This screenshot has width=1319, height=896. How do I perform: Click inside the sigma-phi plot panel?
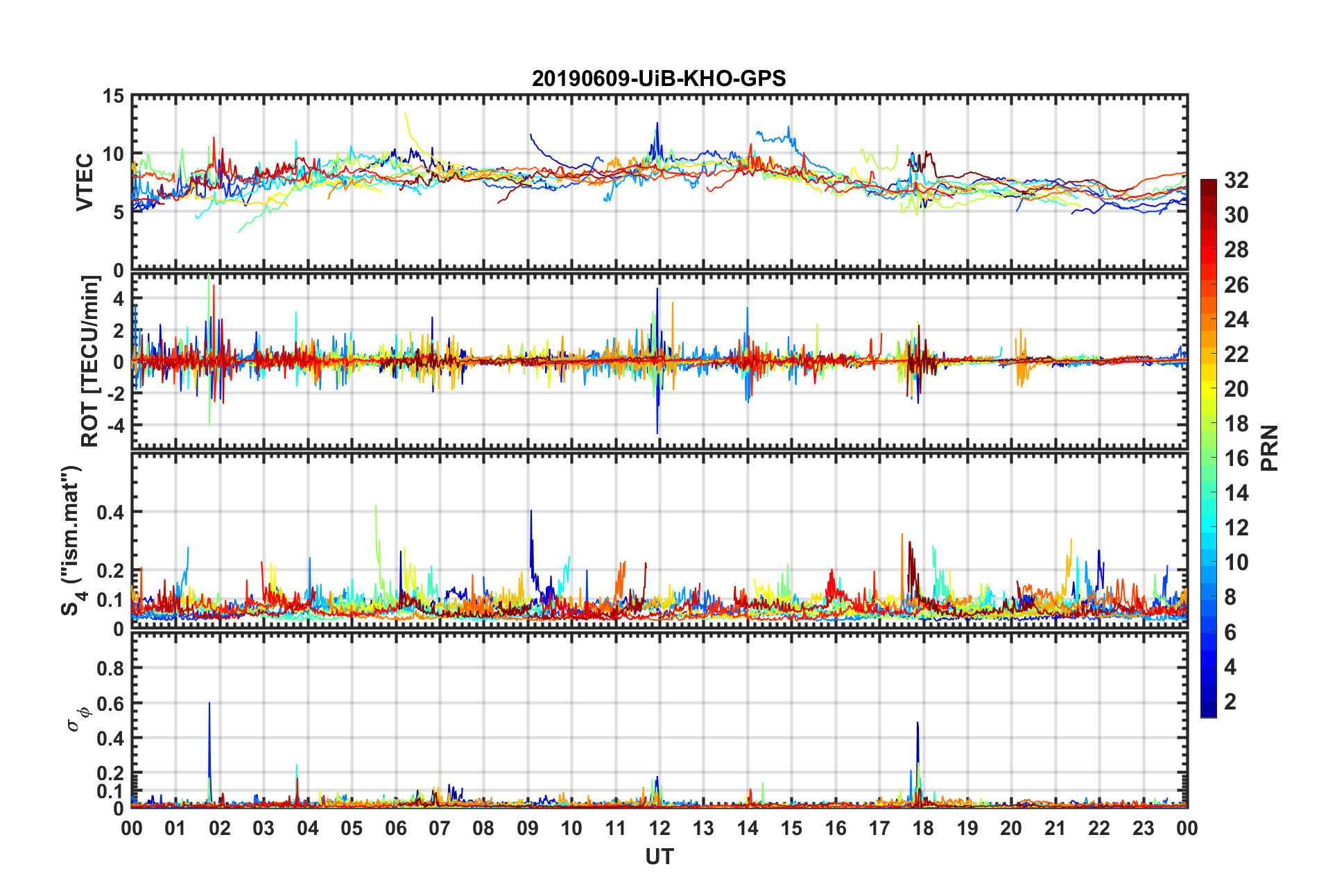[x=659, y=721]
